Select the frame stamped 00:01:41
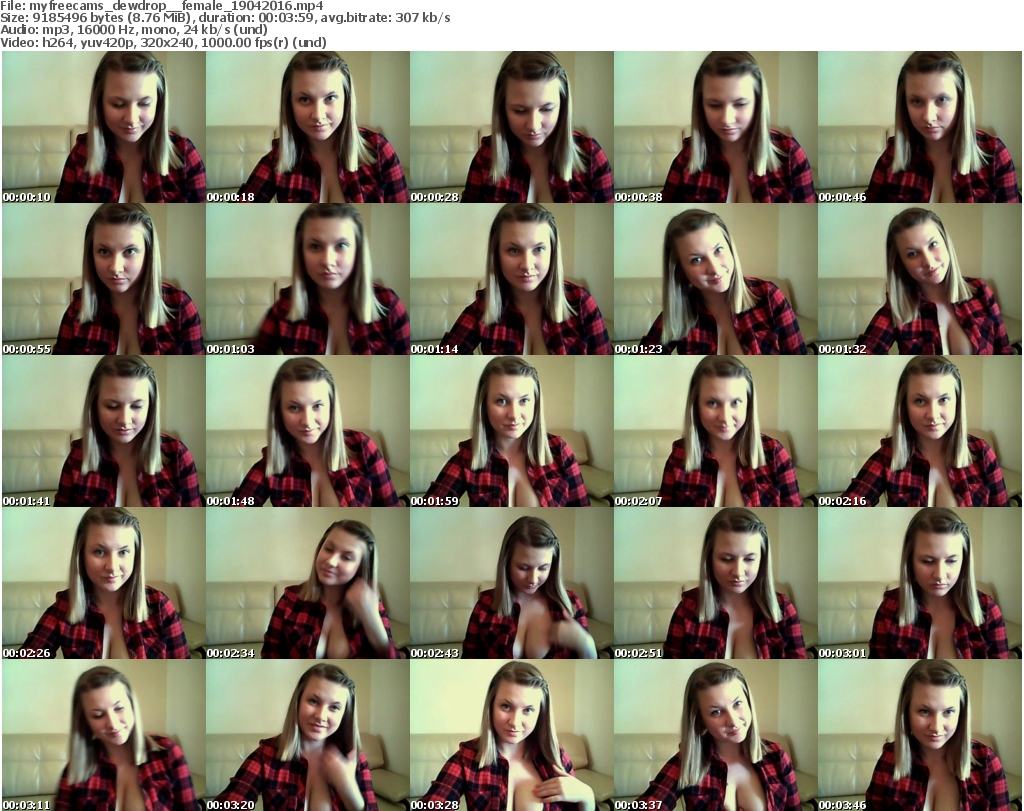 tap(104, 431)
